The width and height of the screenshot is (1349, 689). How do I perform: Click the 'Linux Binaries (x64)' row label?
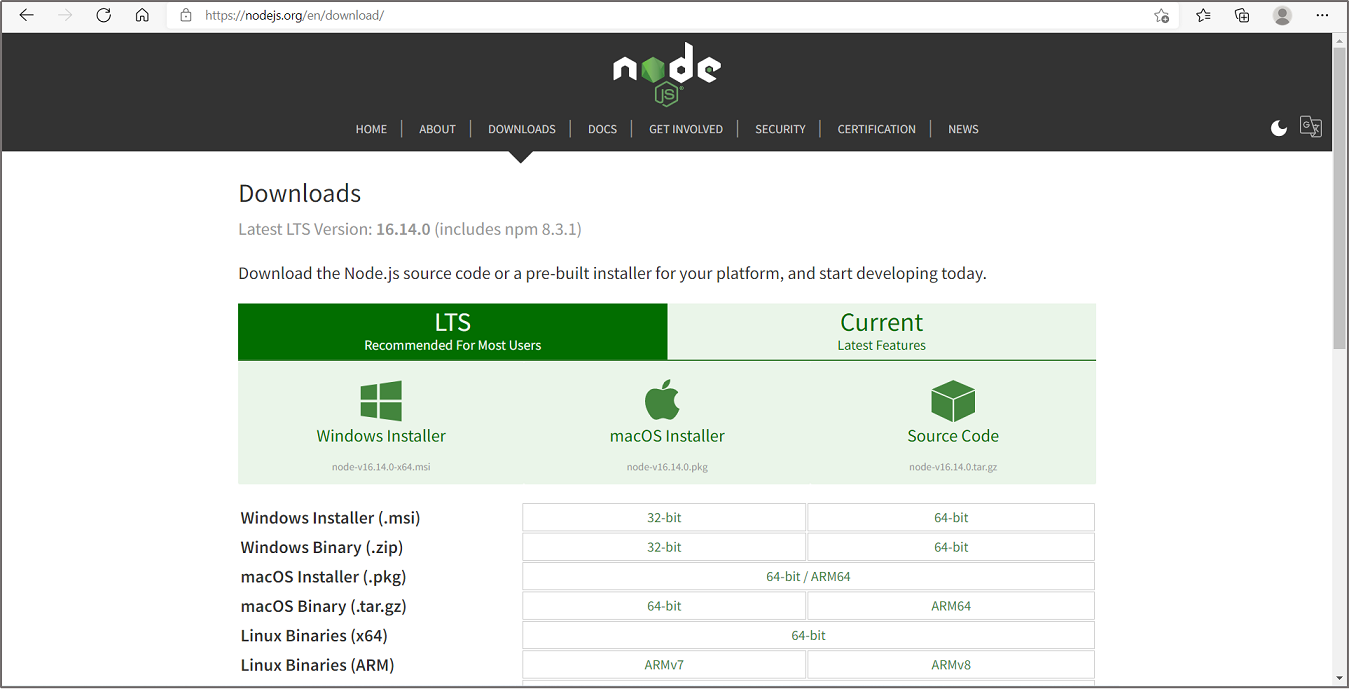click(314, 635)
